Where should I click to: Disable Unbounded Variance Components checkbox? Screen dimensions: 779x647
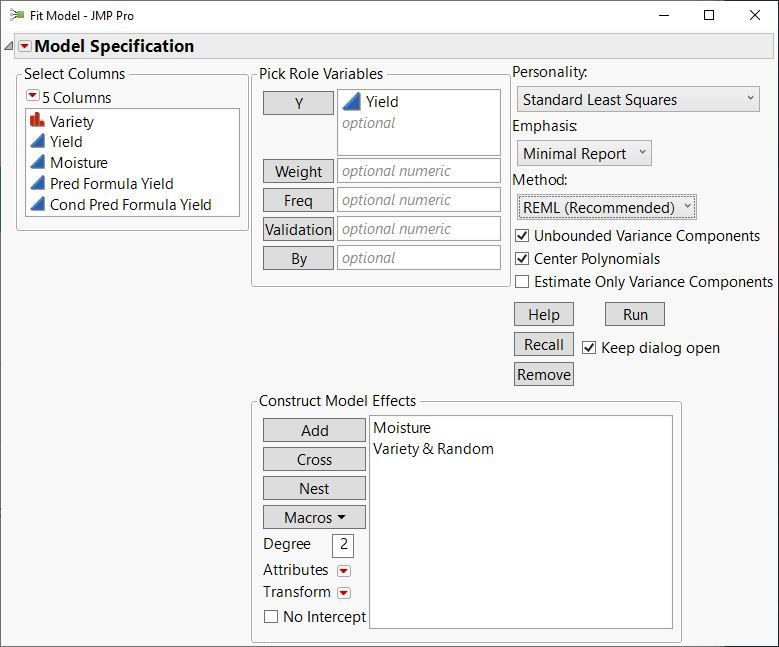point(522,236)
